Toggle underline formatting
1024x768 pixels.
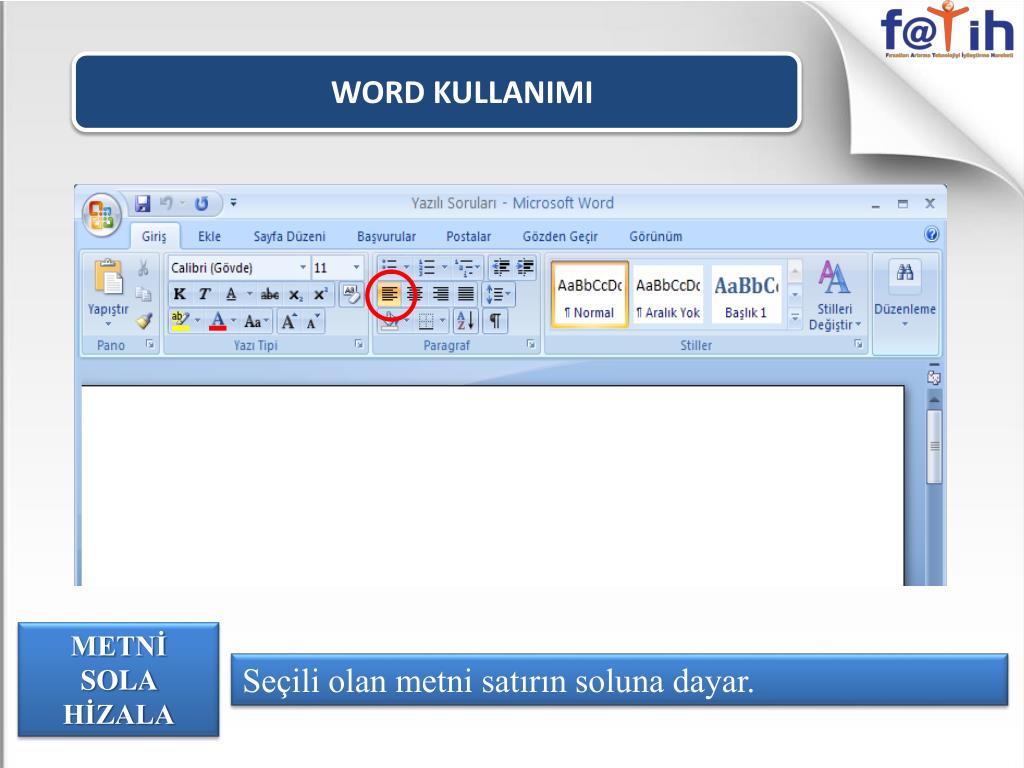pyautogui.click(x=231, y=295)
